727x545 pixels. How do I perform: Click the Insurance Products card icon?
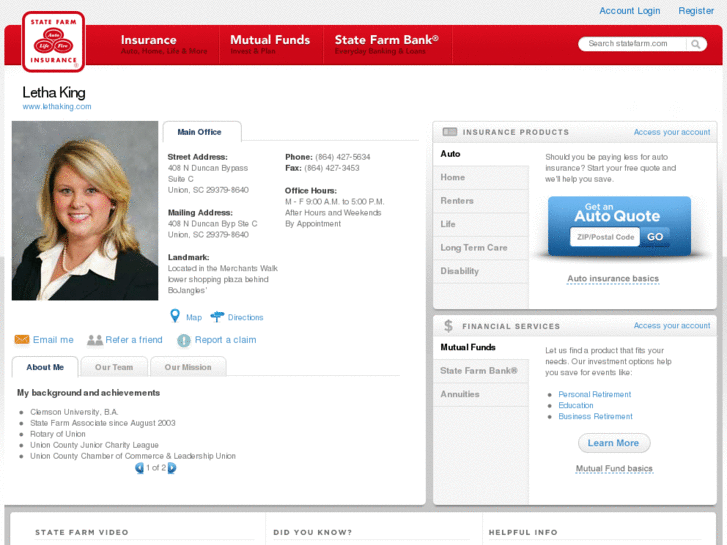pyautogui.click(x=449, y=132)
